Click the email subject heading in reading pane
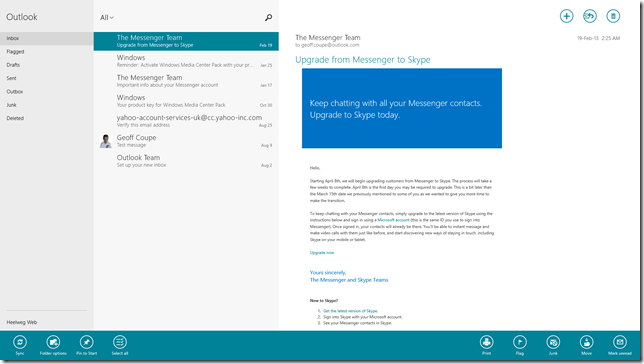The height and width of the screenshot is (364, 644). tap(363, 60)
